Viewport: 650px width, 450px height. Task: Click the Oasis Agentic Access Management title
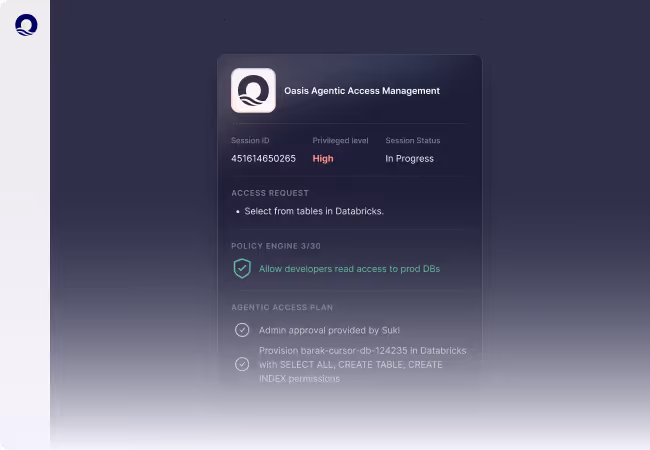(362, 91)
